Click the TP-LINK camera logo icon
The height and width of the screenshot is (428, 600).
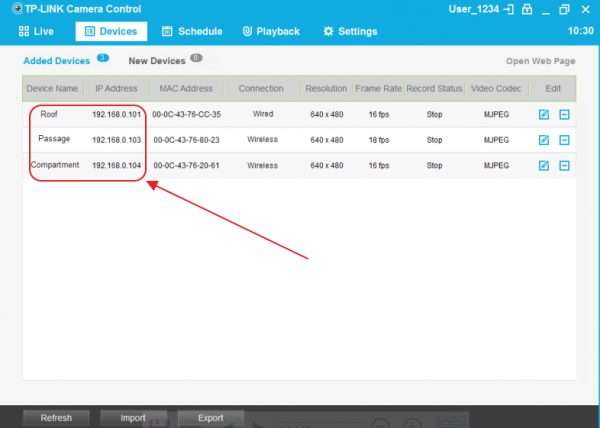click(x=17, y=8)
